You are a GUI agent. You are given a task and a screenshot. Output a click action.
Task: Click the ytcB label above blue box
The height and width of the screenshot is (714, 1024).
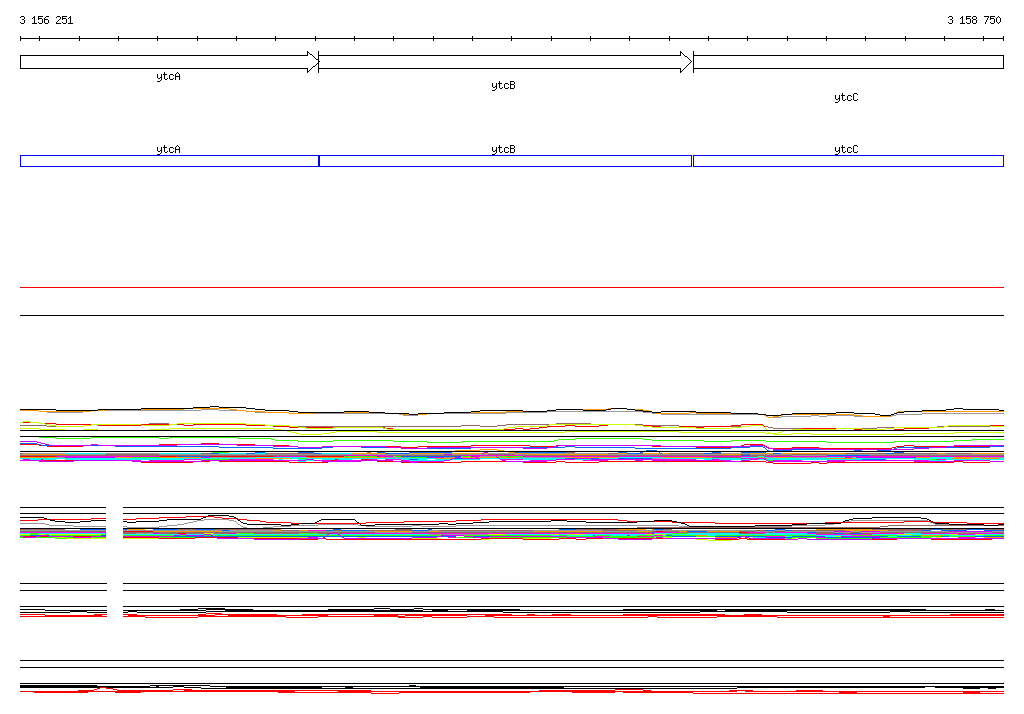504,150
